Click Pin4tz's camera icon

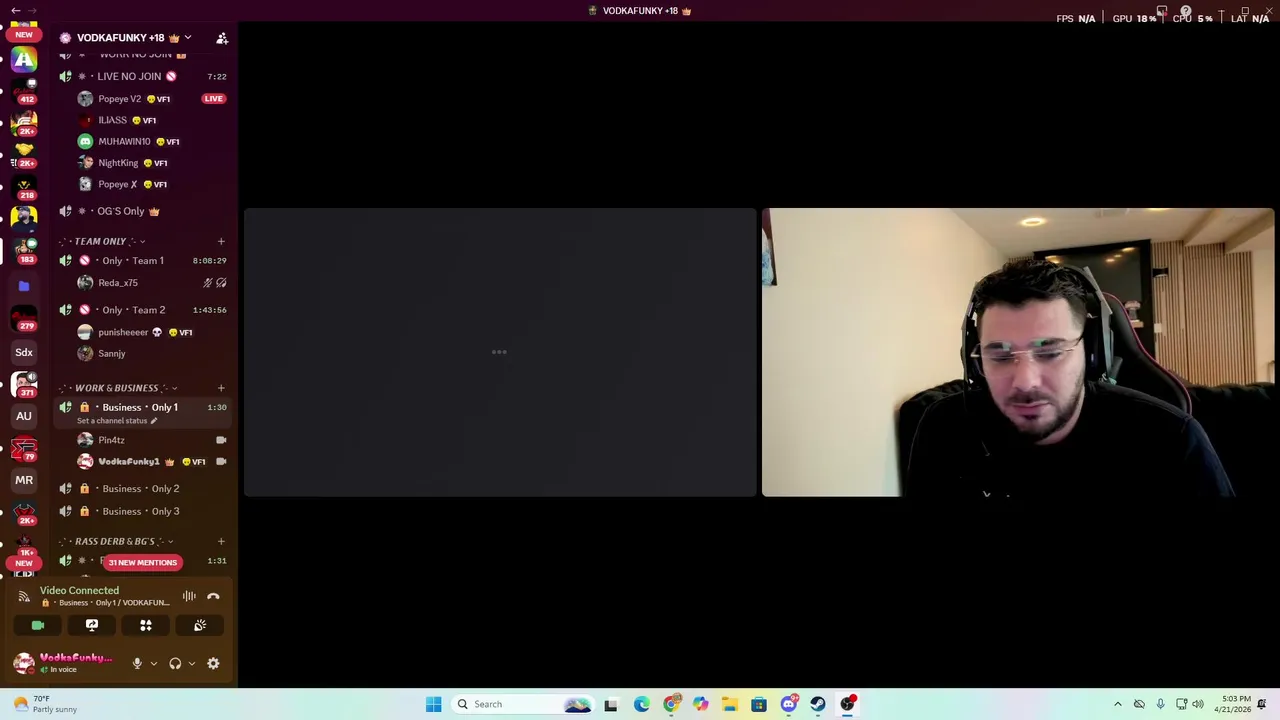pyautogui.click(x=221, y=440)
